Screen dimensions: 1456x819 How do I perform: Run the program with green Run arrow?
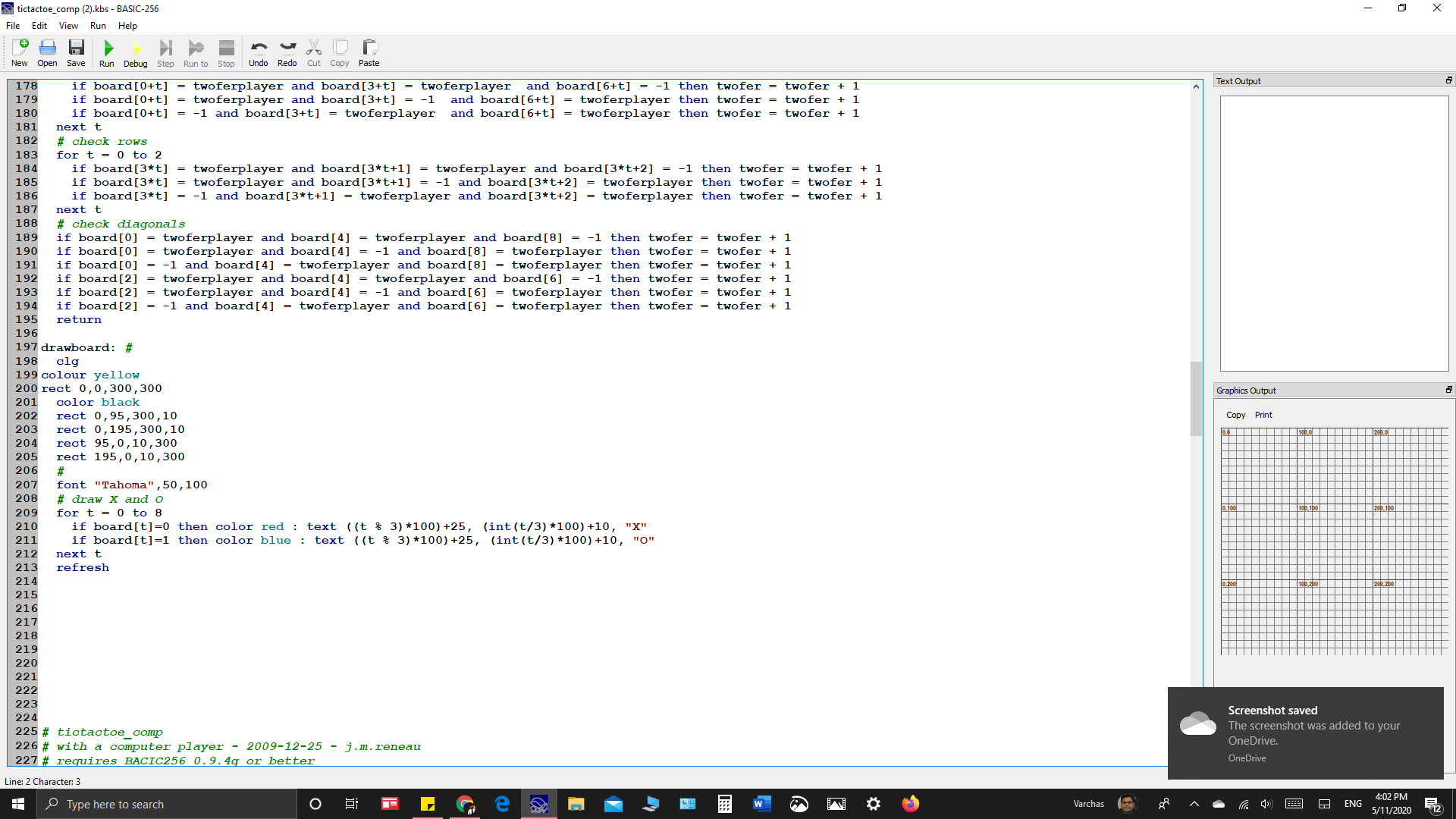tap(107, 53)
